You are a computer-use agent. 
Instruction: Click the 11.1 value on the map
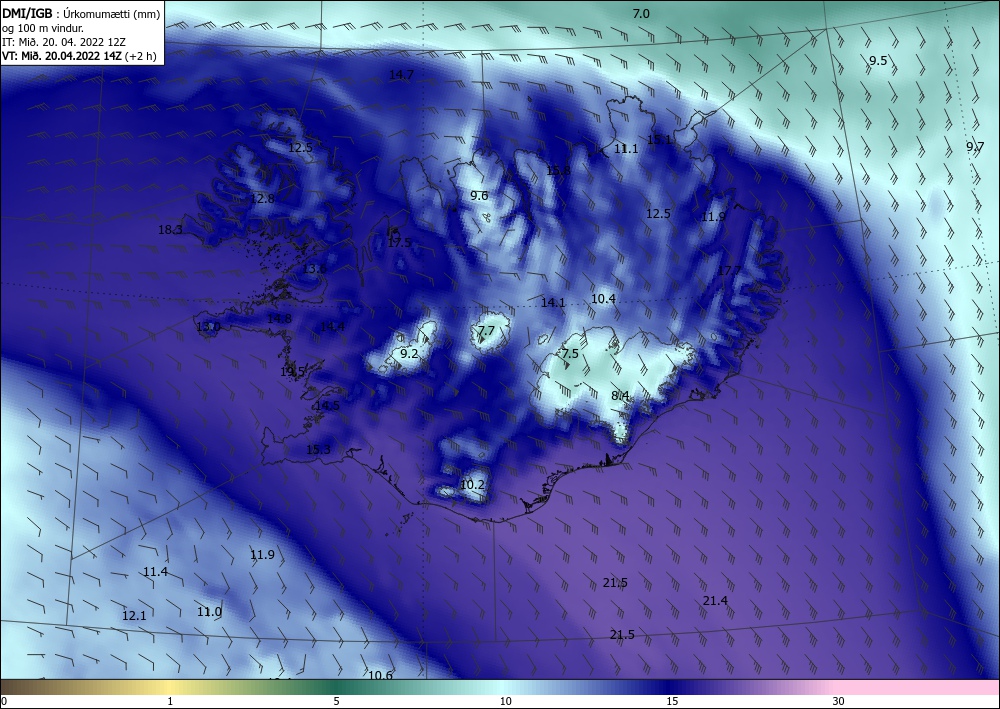pyautogui.click(x=626, y=149)
